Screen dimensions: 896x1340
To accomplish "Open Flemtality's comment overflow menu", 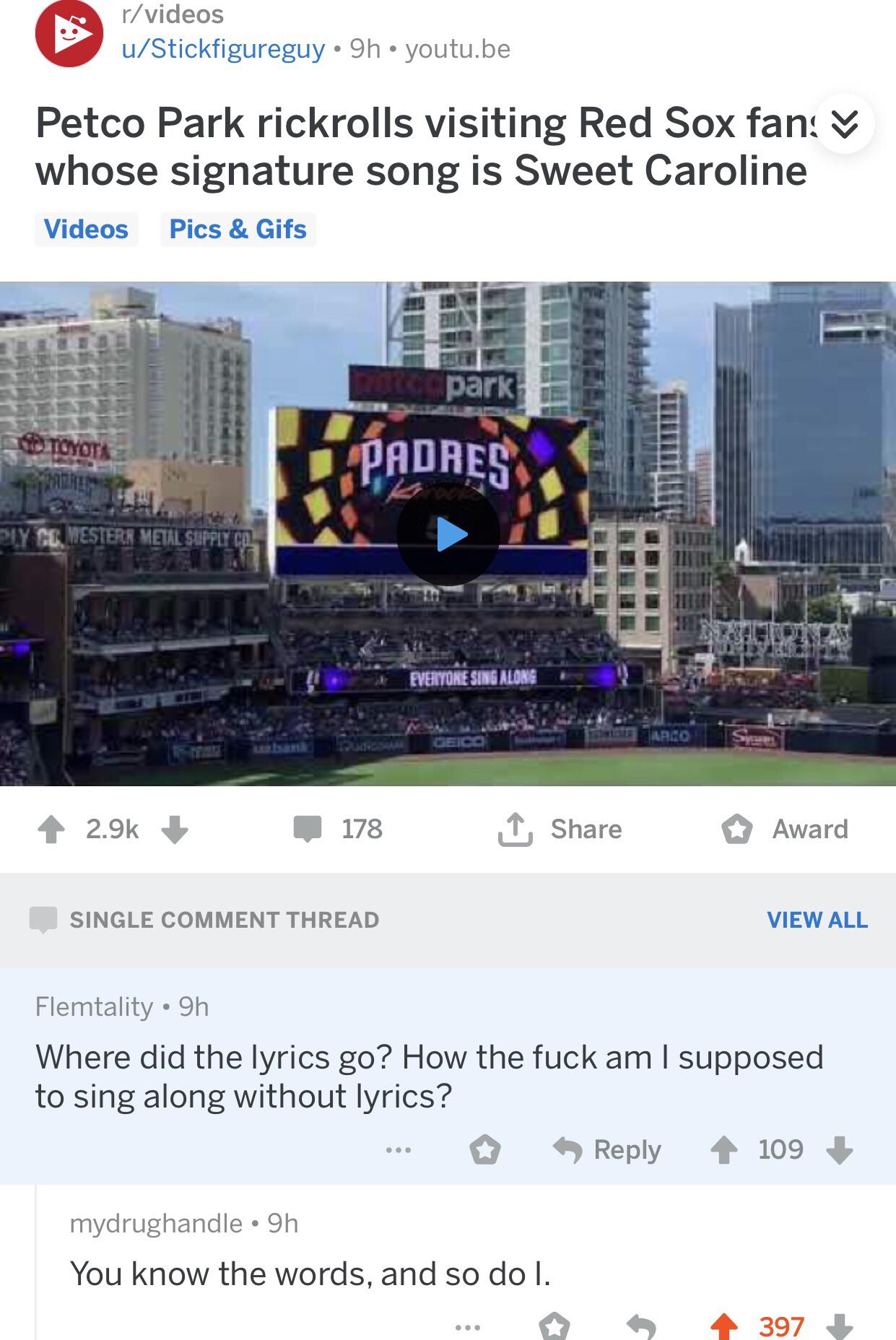I will point(399,1149).
